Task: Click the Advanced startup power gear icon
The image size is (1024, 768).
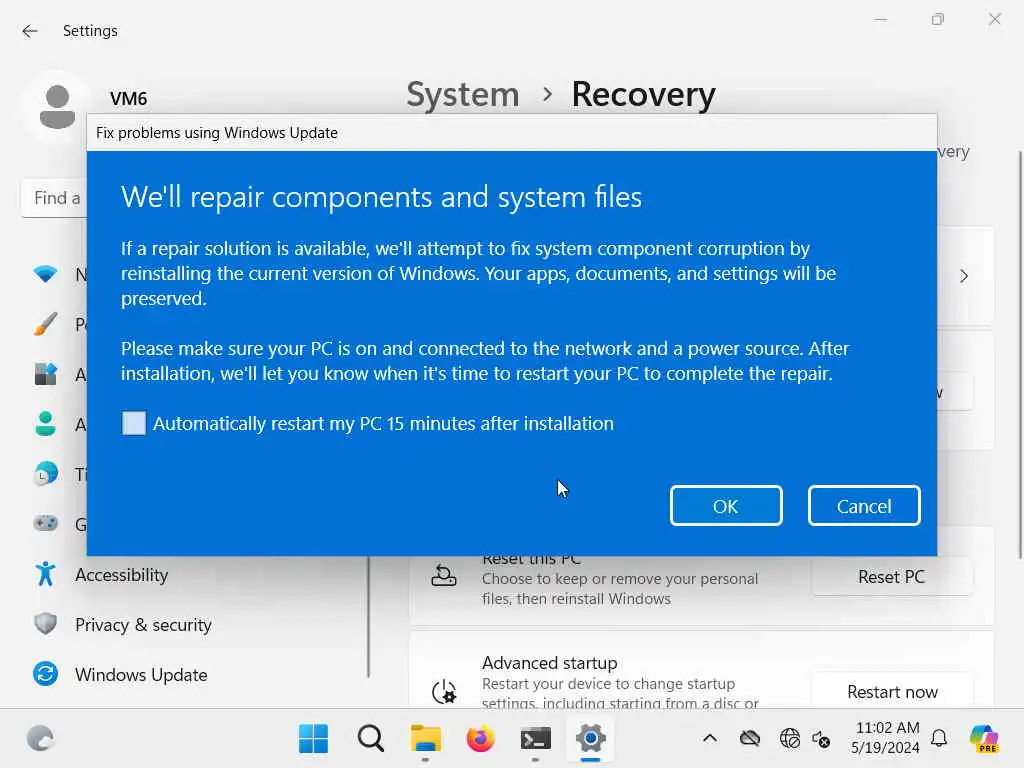Action: [x=444, y=692]
